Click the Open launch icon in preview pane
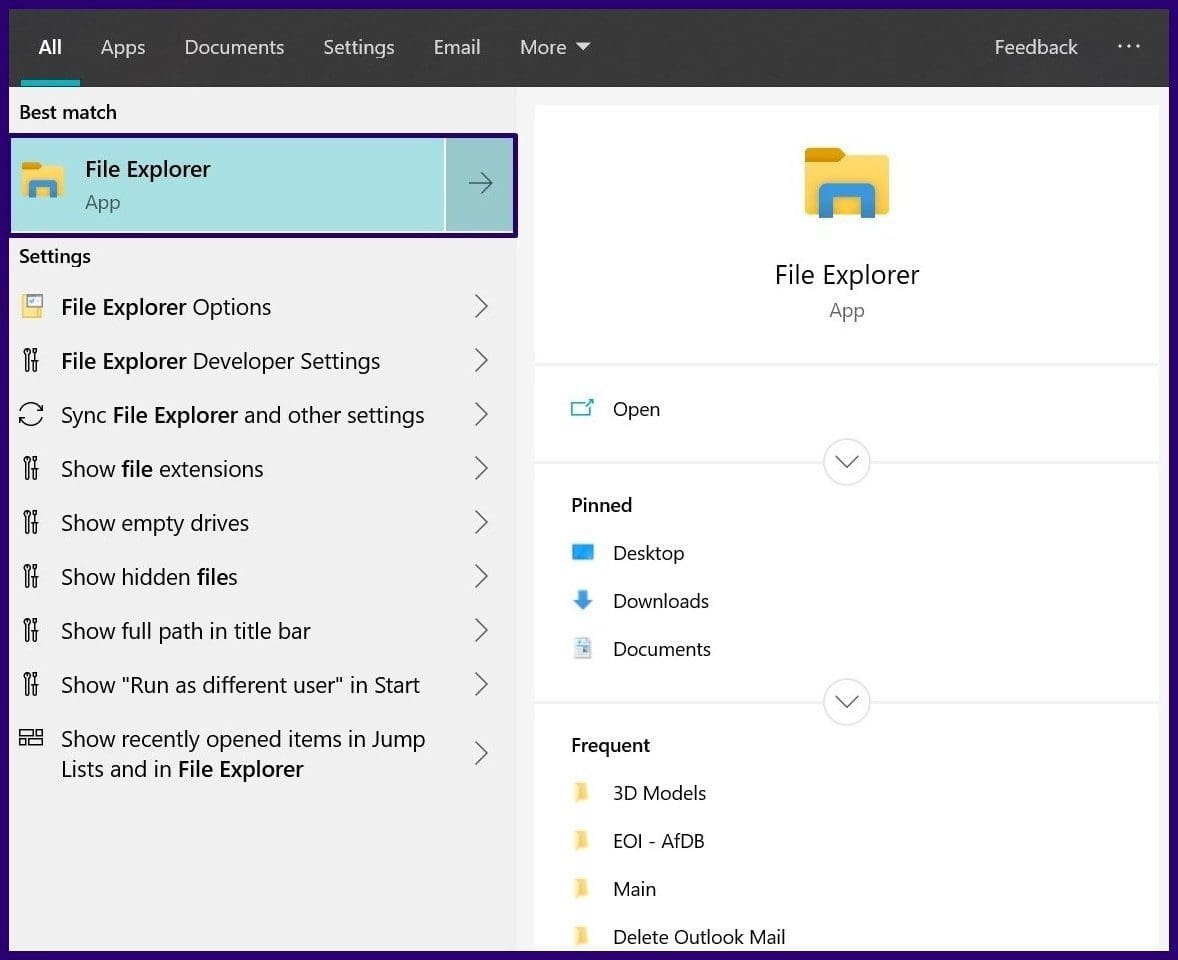 point(582,408)
